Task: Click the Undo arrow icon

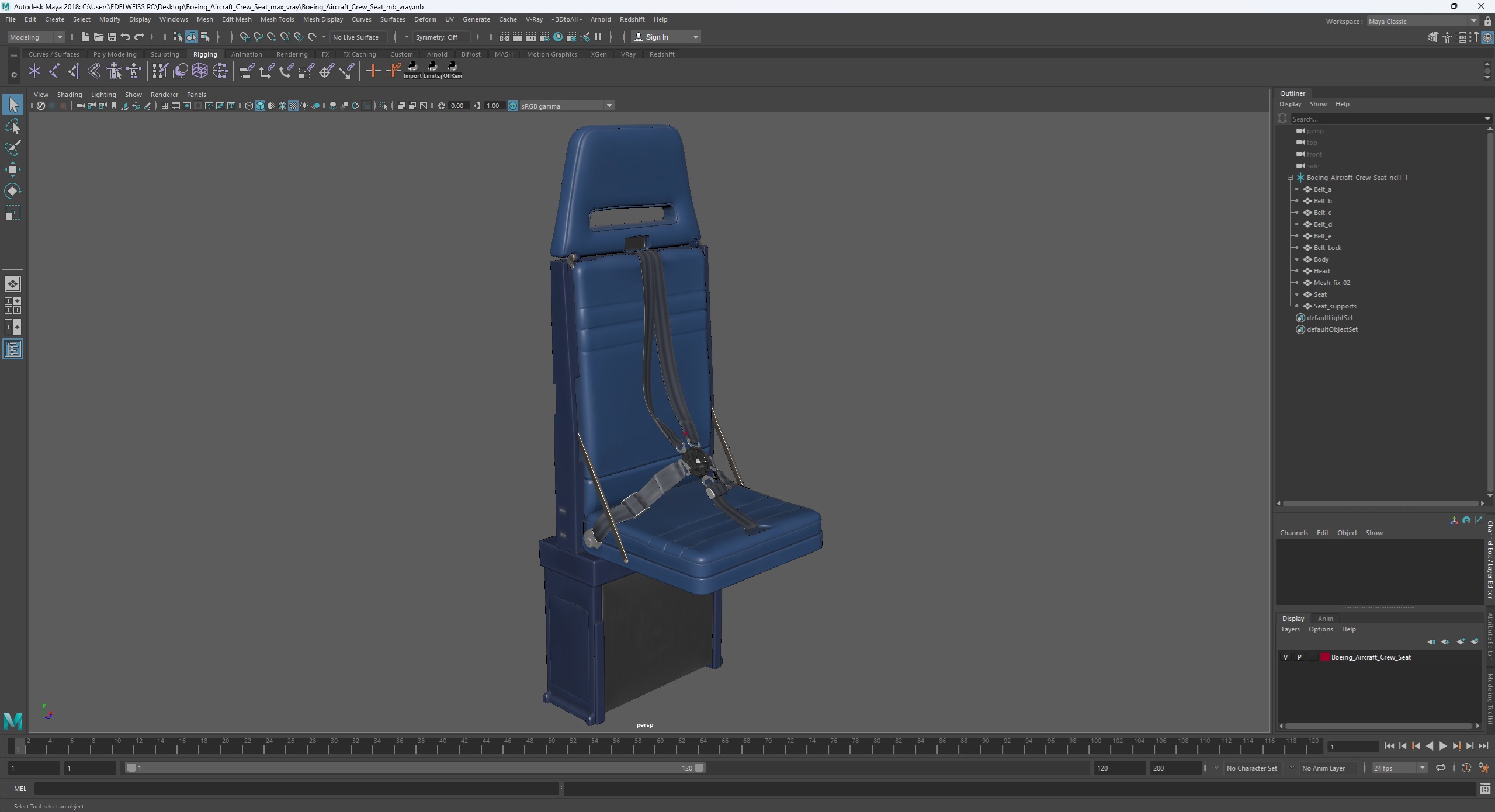Action: pyautogui.click(x=125, y=37)
